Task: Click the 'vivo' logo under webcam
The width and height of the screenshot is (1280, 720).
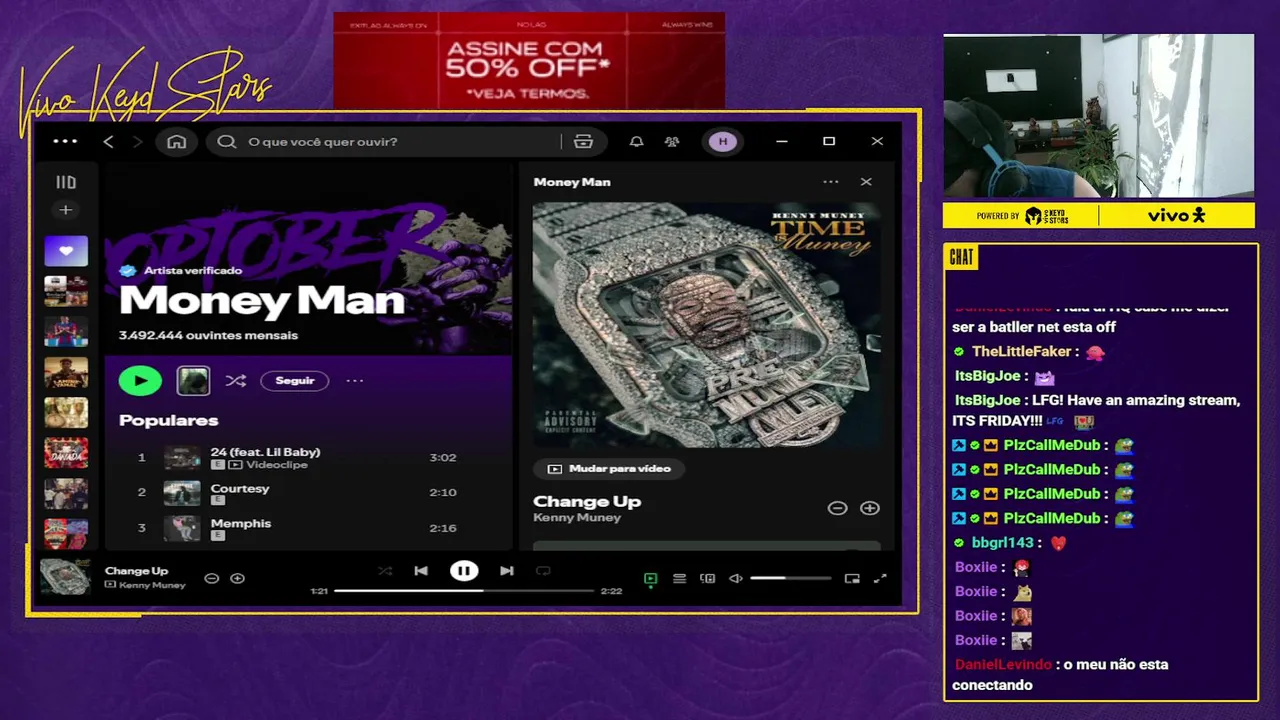Action: 1176,215
